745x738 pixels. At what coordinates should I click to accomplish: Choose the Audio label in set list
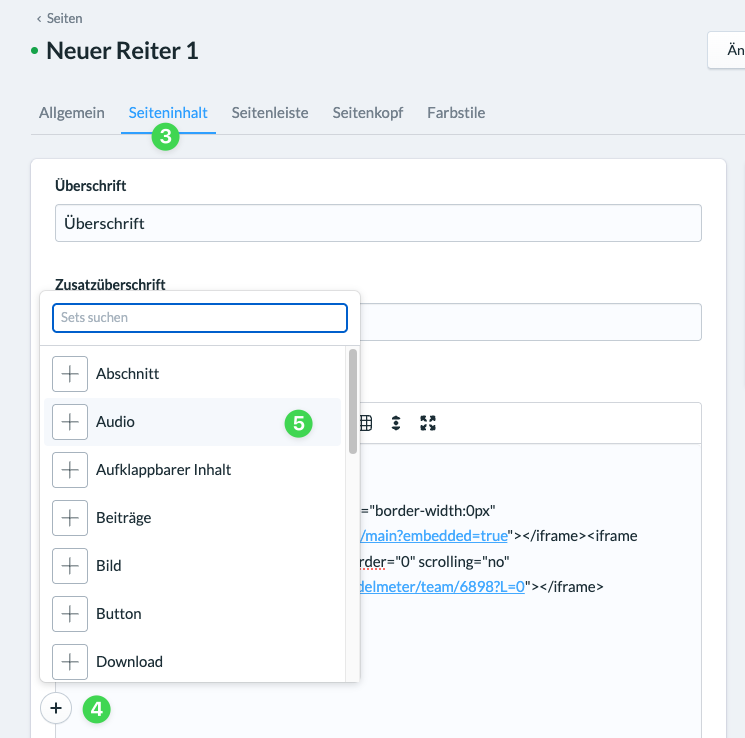pos(115,422)
